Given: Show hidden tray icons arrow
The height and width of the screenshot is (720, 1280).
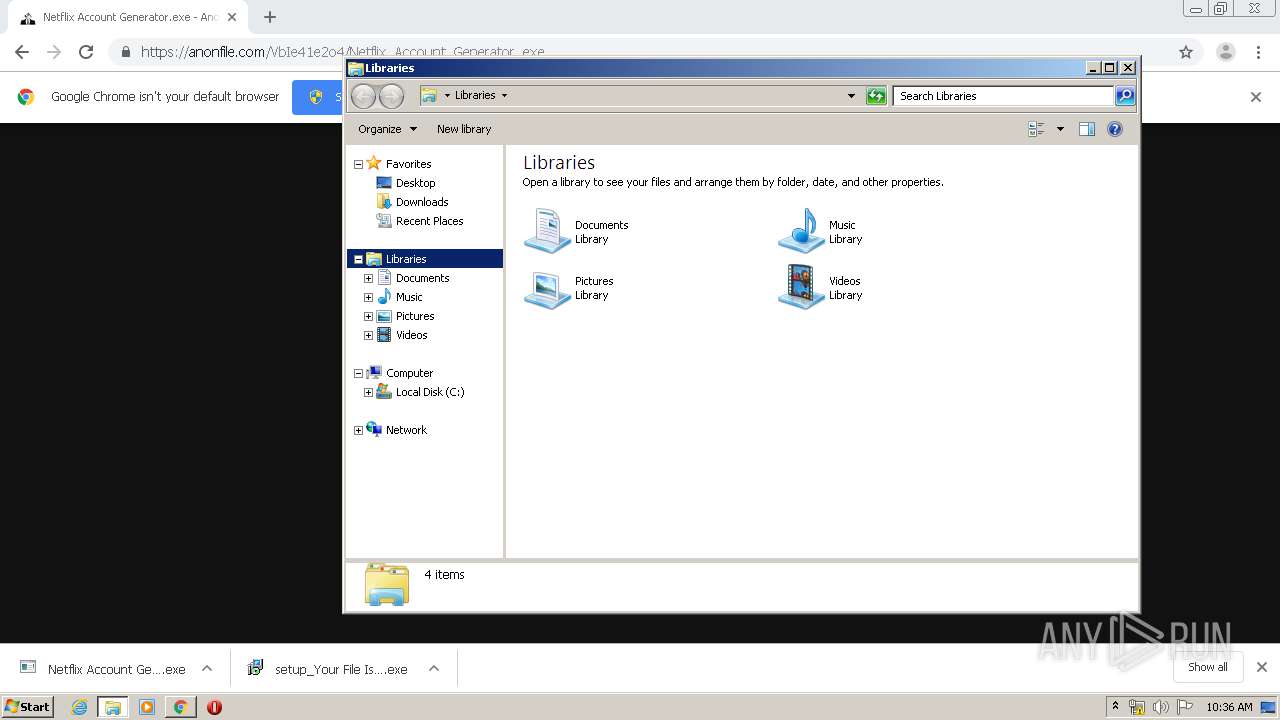Looking at the screenshot, I should coord(1115,707).
